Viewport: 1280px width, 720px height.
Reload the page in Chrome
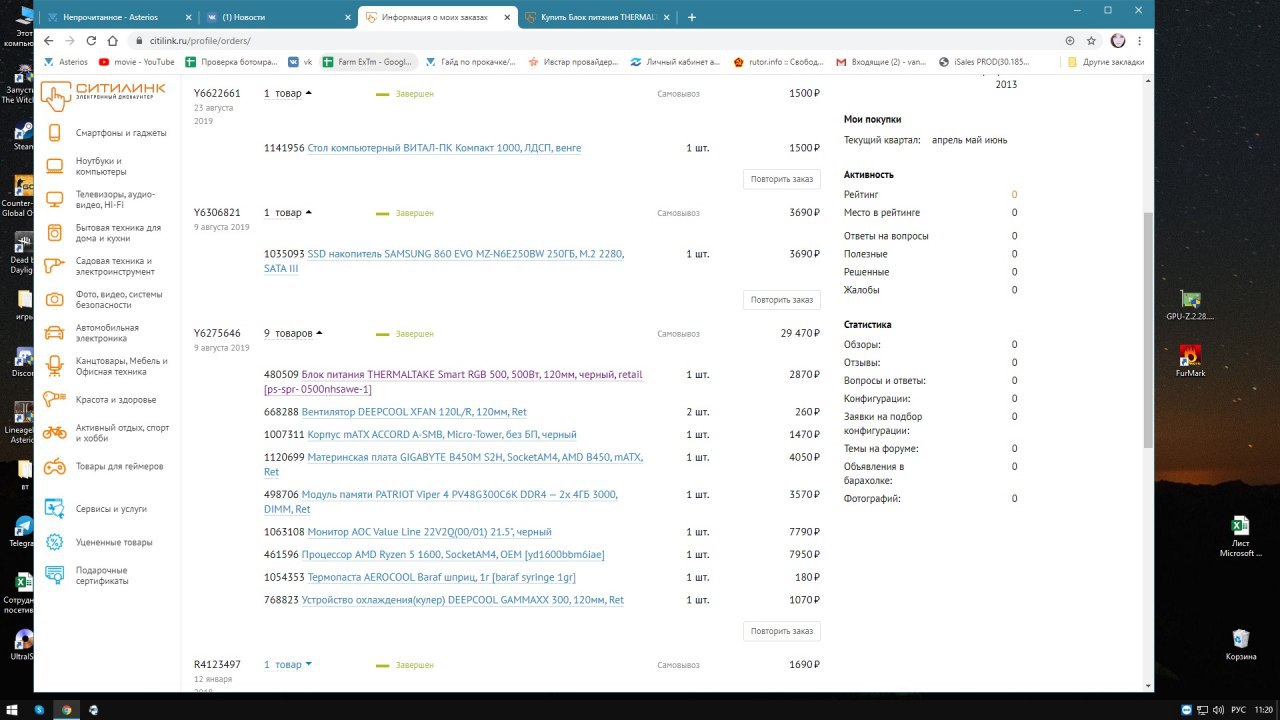click(x=91, y=41)
